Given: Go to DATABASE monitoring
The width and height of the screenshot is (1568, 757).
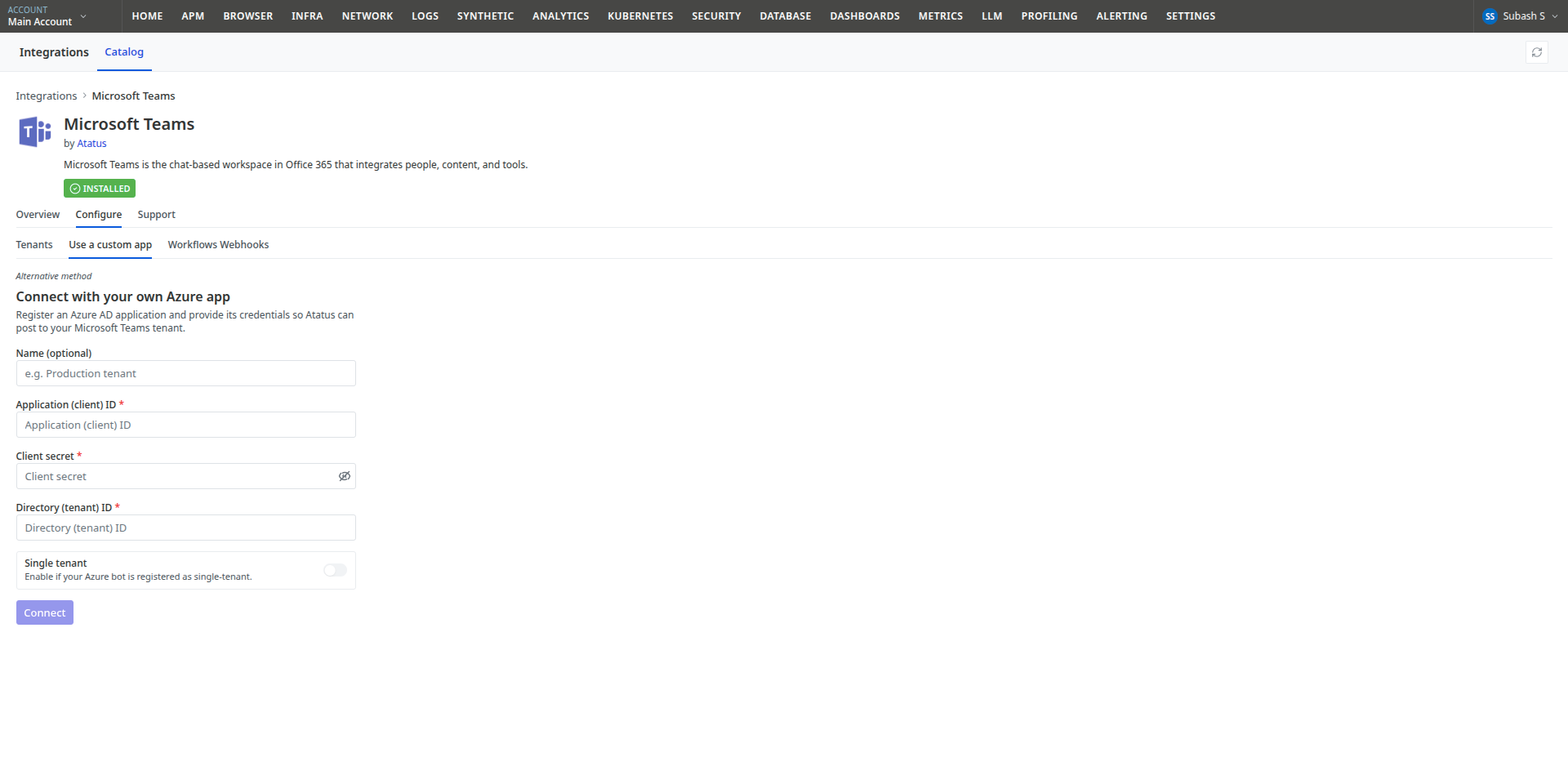Looking at the screenshot, I should click(x=786, y=16).
